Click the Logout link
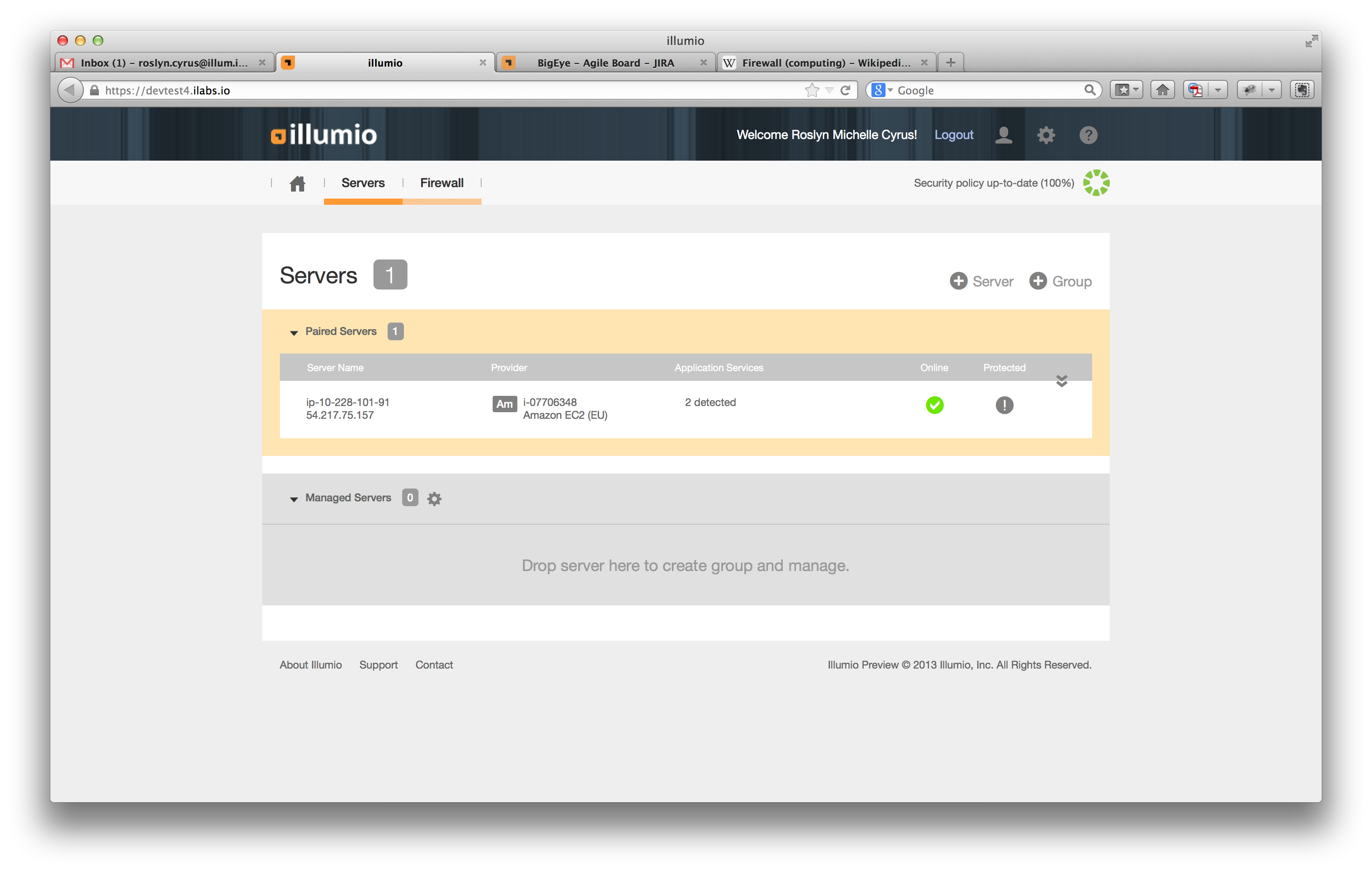 [x=954, y=135]
